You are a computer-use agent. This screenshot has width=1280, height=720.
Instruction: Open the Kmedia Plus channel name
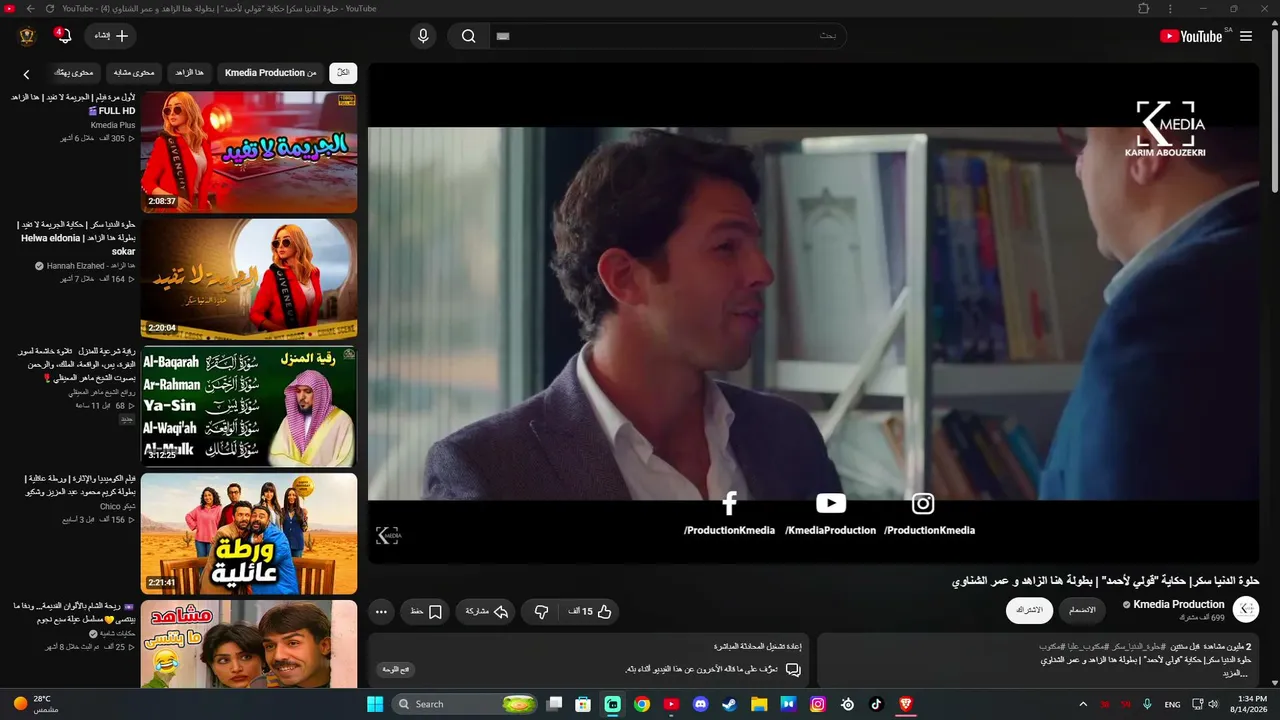point(113,125)
